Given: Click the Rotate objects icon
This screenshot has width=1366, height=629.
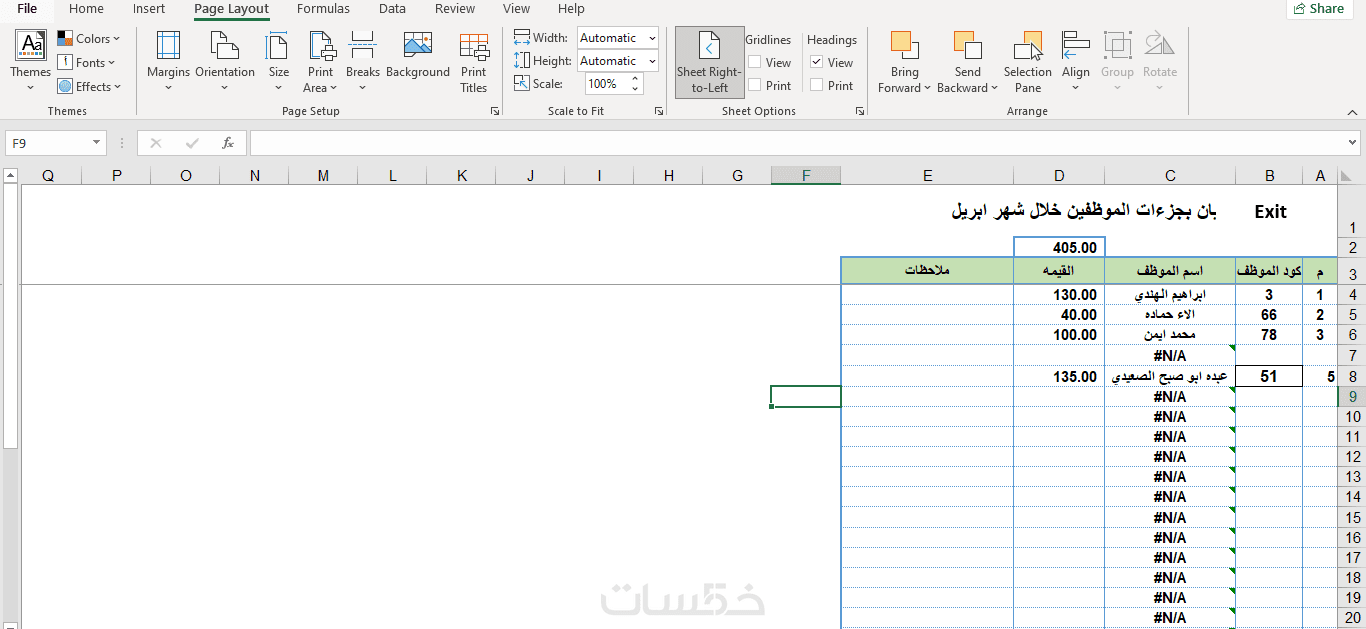Looking at the screenshot, I should click(x=1160, y=45).
